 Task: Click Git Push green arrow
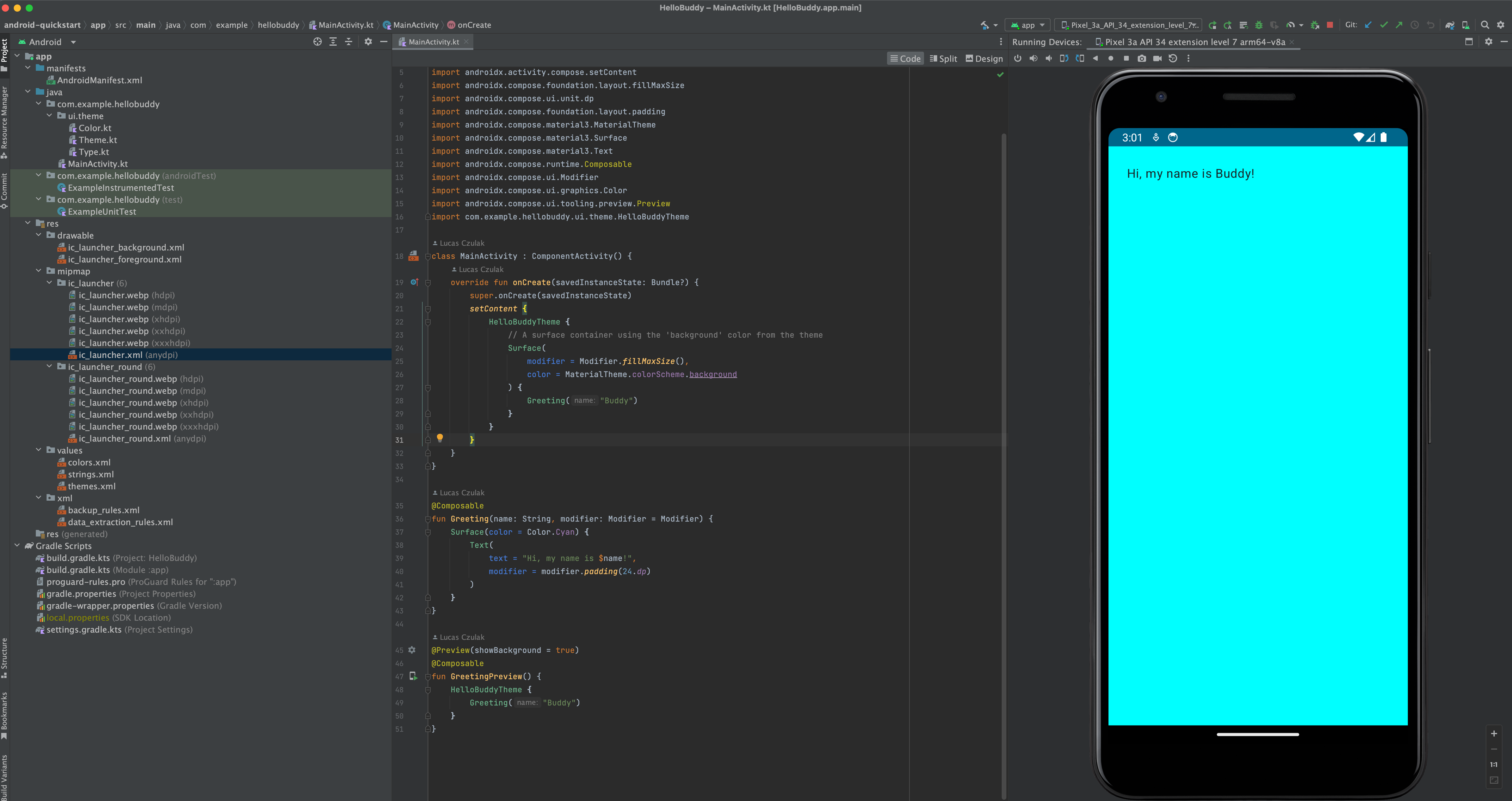pos(1399,25)
